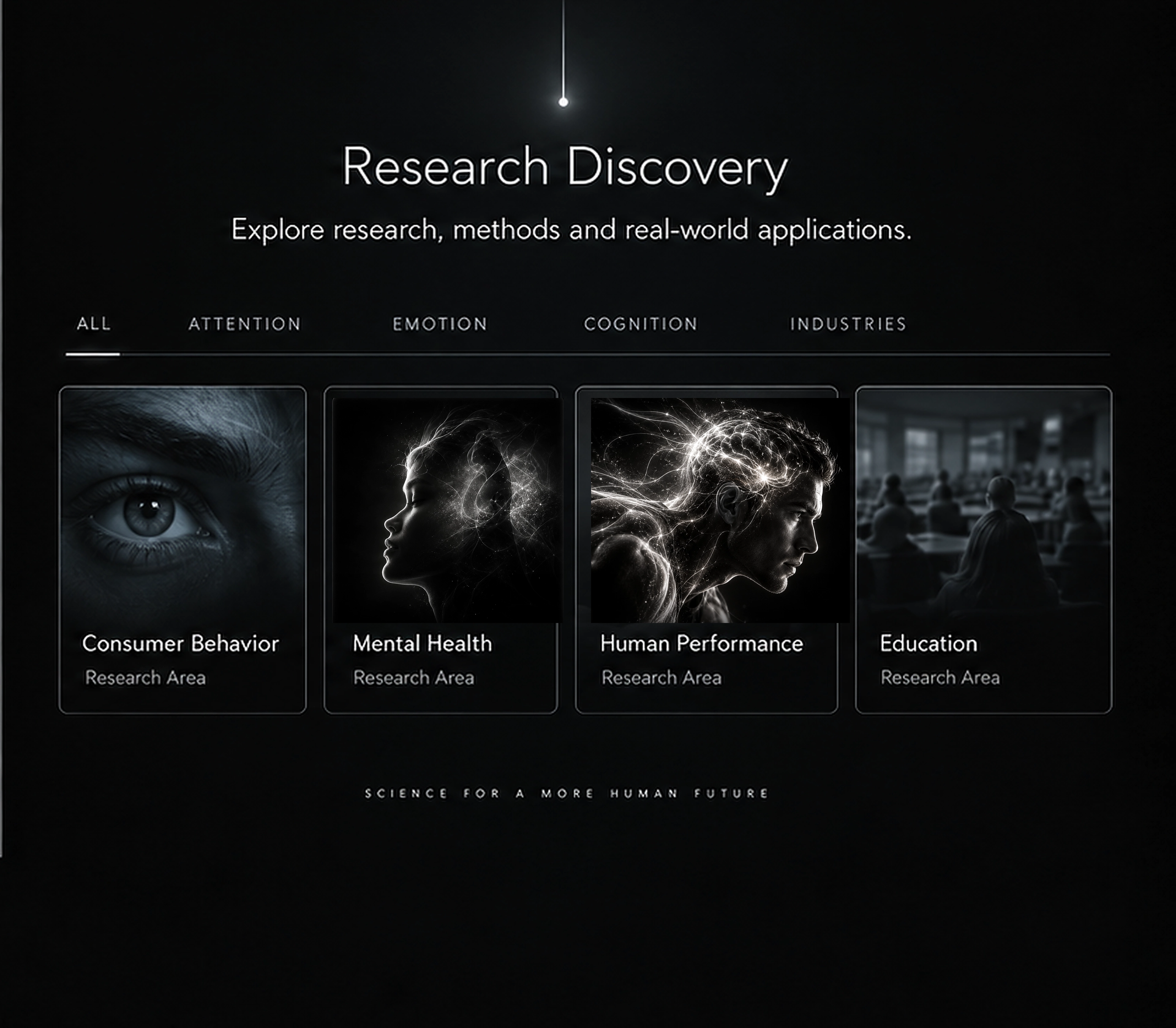Choose the Education card title
The image size is (1176, 1028).
929,643
